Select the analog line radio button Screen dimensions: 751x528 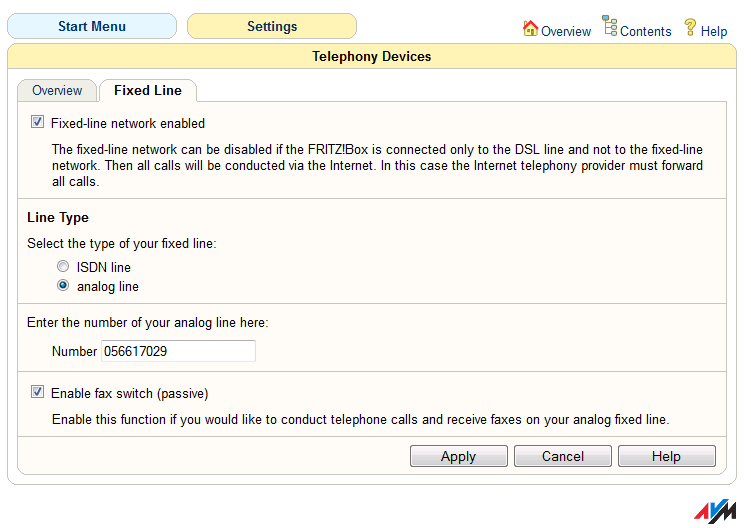click(64, 286)
